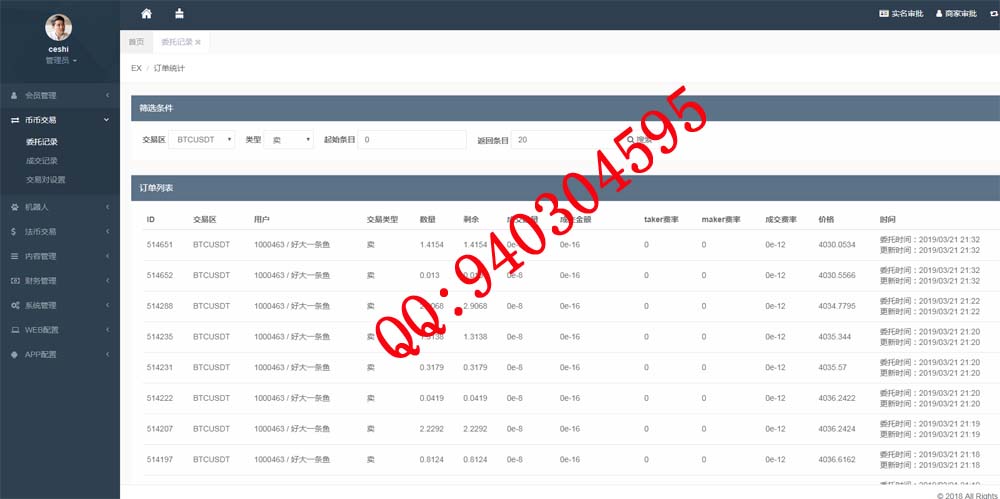Image resolution: width=1000 pixels, height=499 pixels.
Task: Click the 起始条目 input field
Action: click(x=411, y=140)
